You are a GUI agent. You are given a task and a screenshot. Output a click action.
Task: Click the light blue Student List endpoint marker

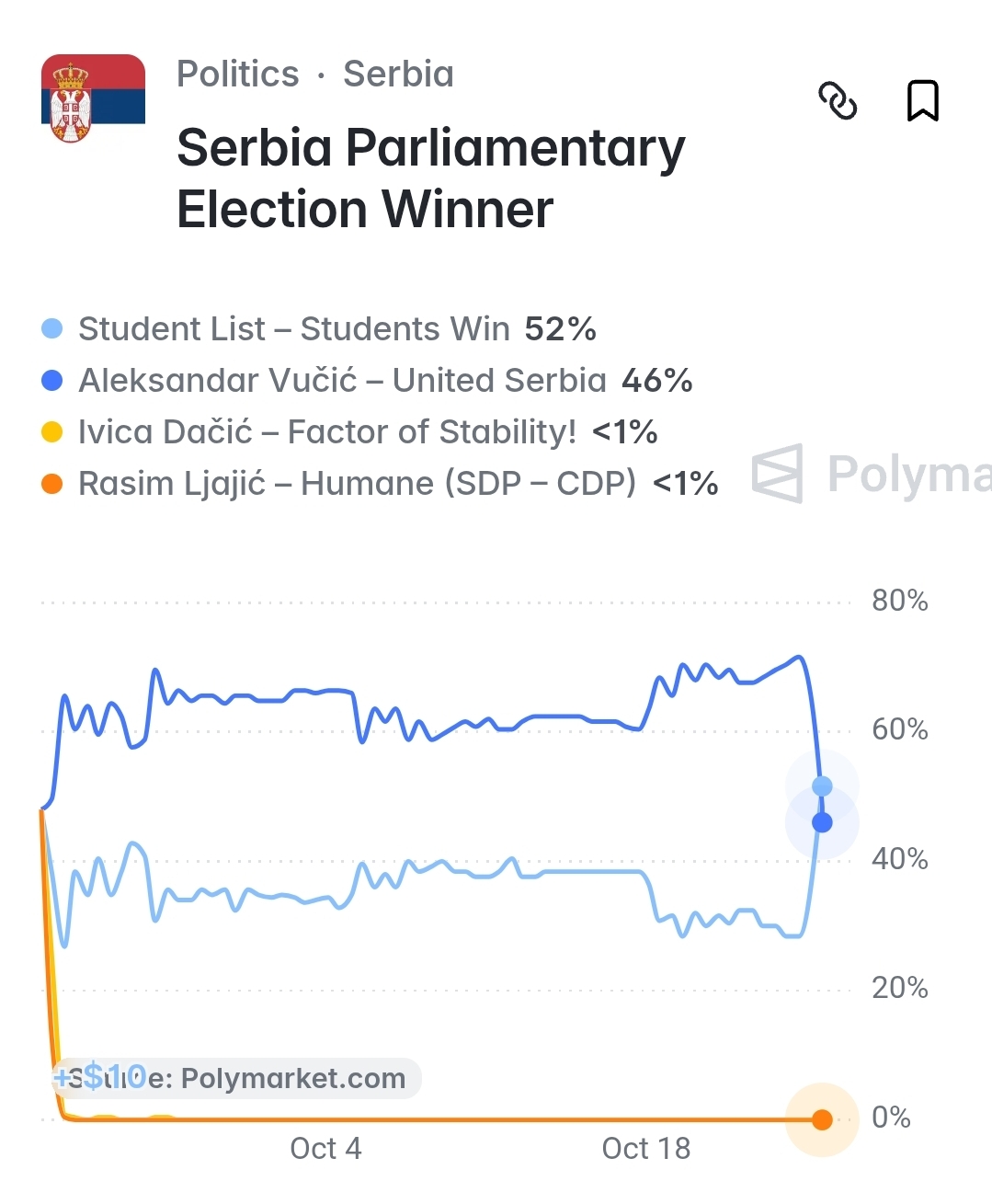(x=822, y=786)
